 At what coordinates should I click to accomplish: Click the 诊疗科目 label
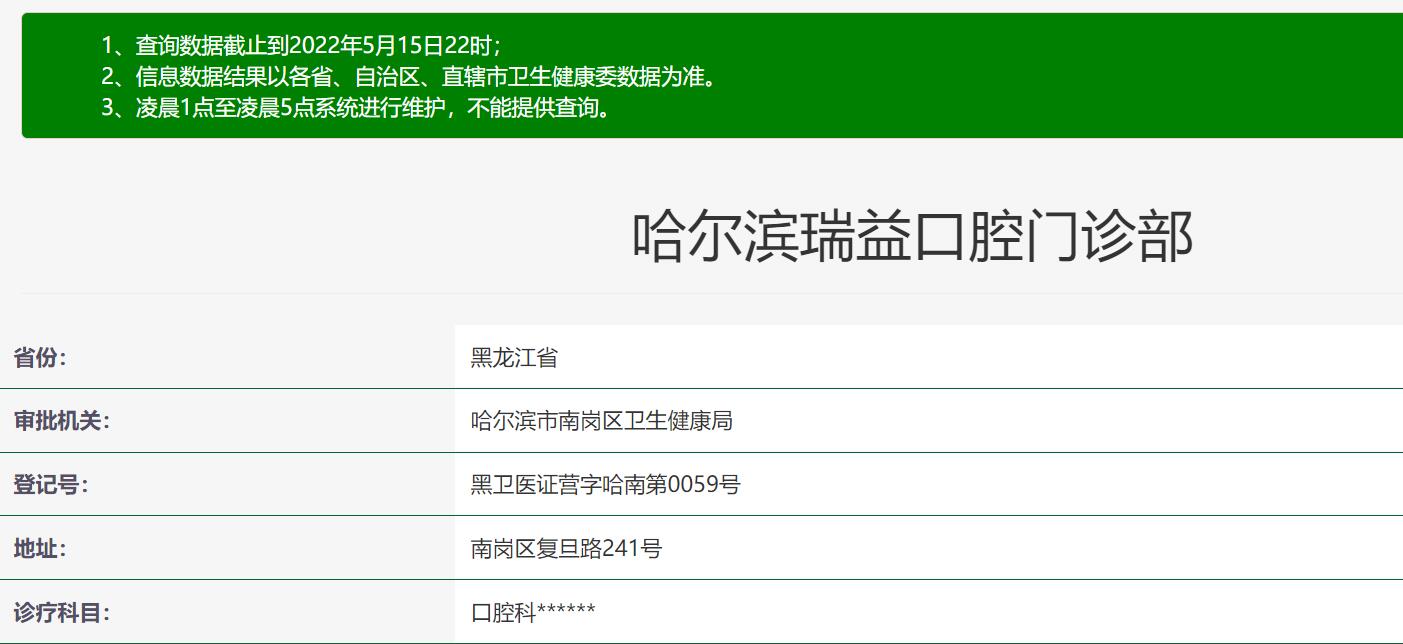click(61, 612)
